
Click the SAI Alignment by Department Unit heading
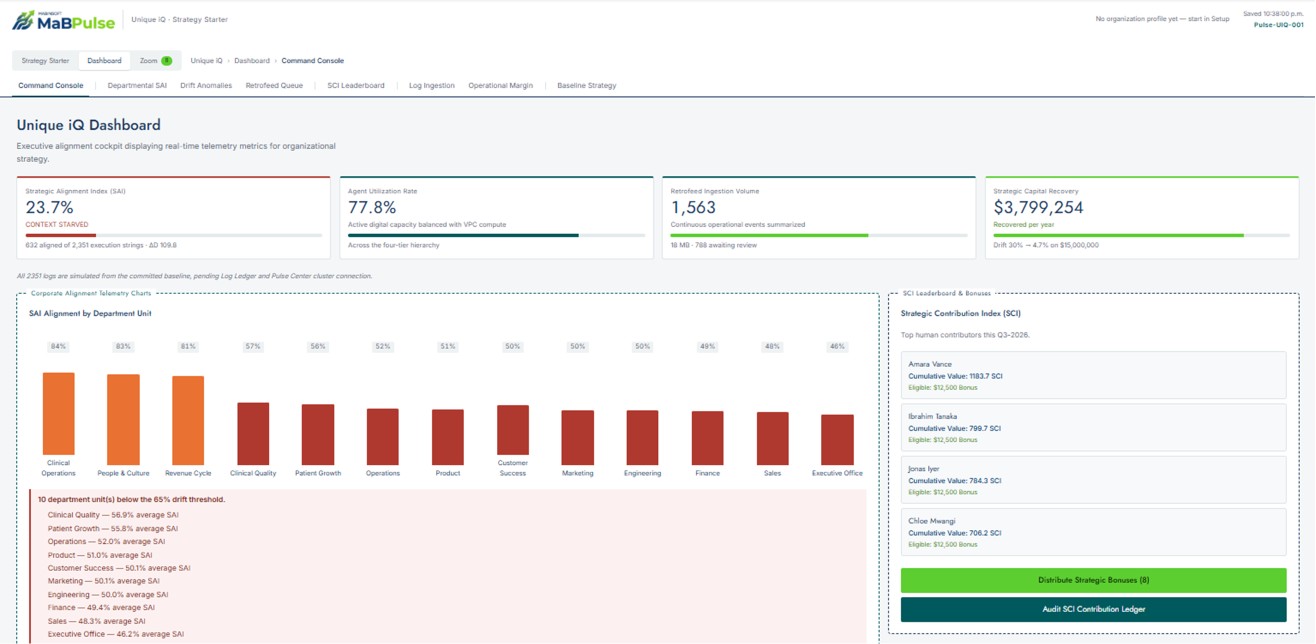pyautogui.click(x=90, y=314)
